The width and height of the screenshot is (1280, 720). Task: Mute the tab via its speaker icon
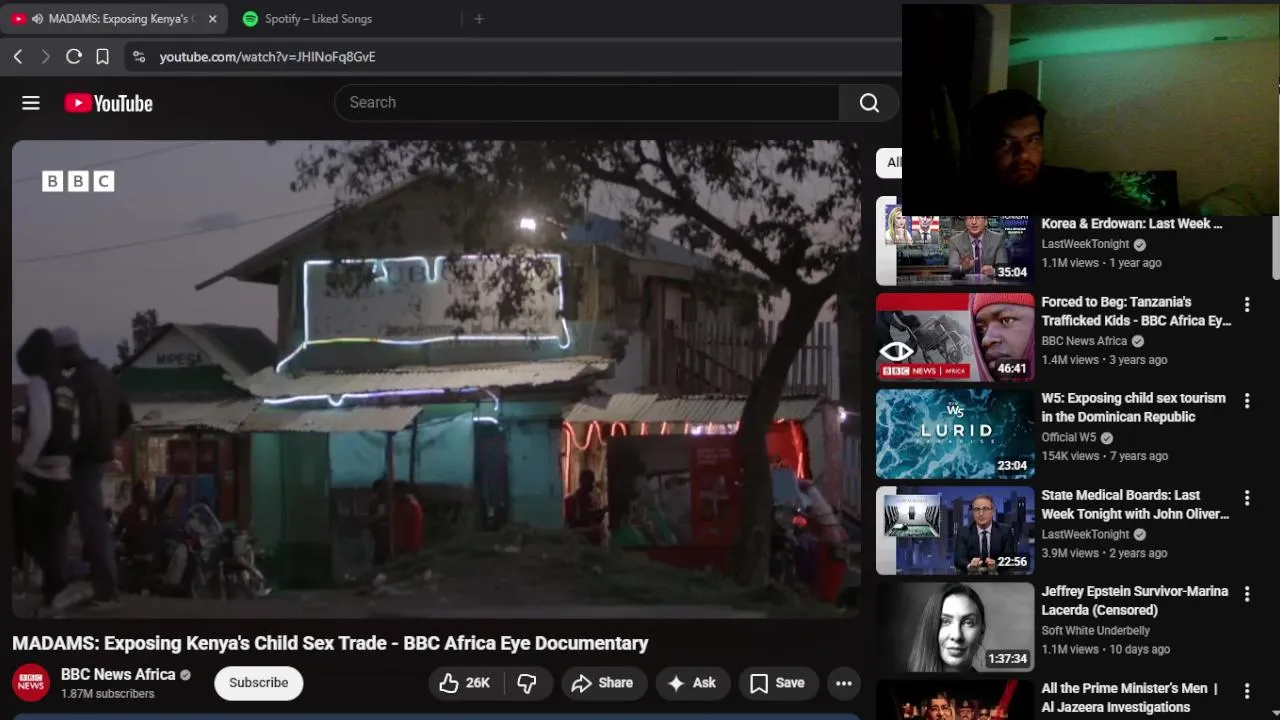pos(37,19)
